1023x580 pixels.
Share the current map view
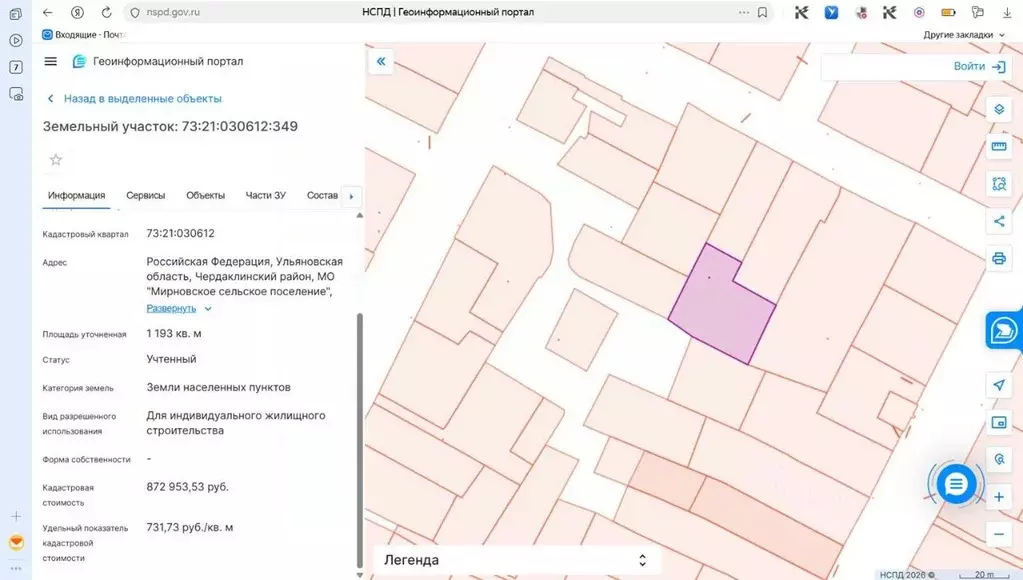998,221
